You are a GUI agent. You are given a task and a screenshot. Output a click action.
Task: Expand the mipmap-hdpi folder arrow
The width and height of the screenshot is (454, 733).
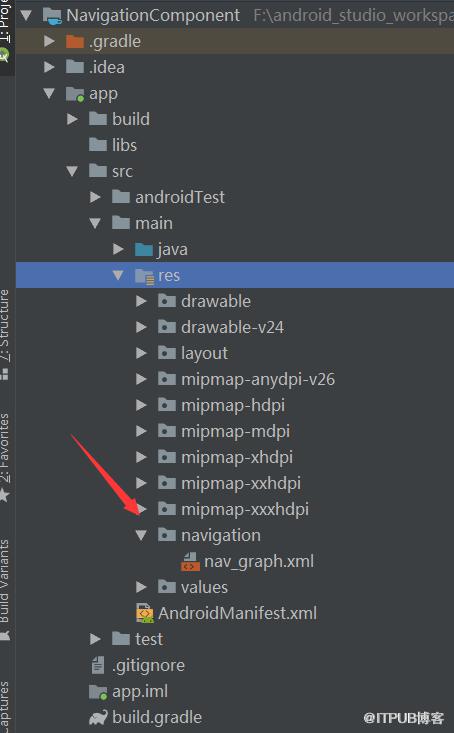[141, 405]
